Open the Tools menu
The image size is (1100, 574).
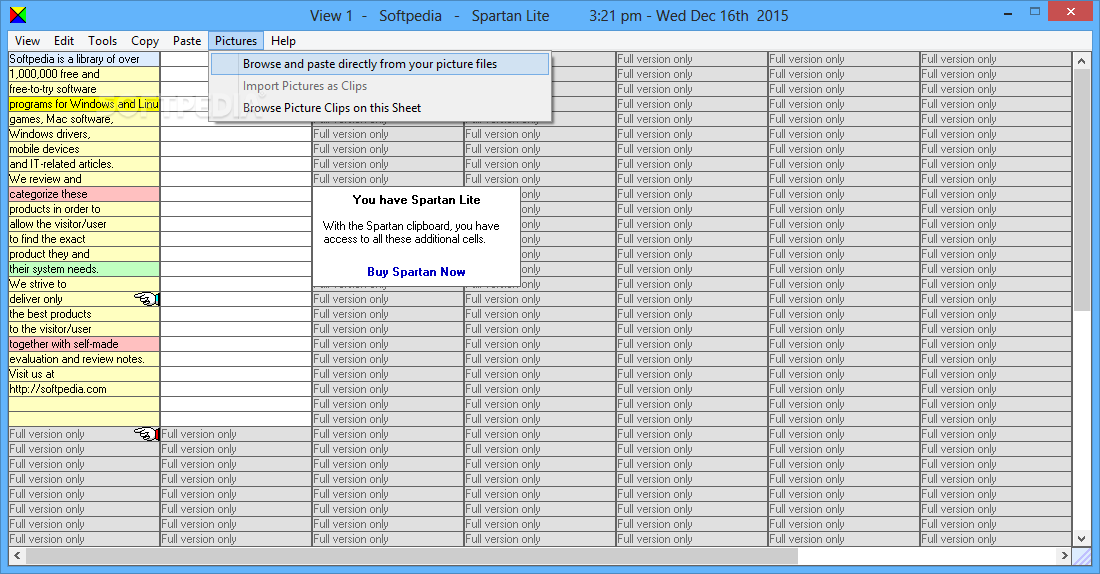pyautogui.click(x=102, y=41)
